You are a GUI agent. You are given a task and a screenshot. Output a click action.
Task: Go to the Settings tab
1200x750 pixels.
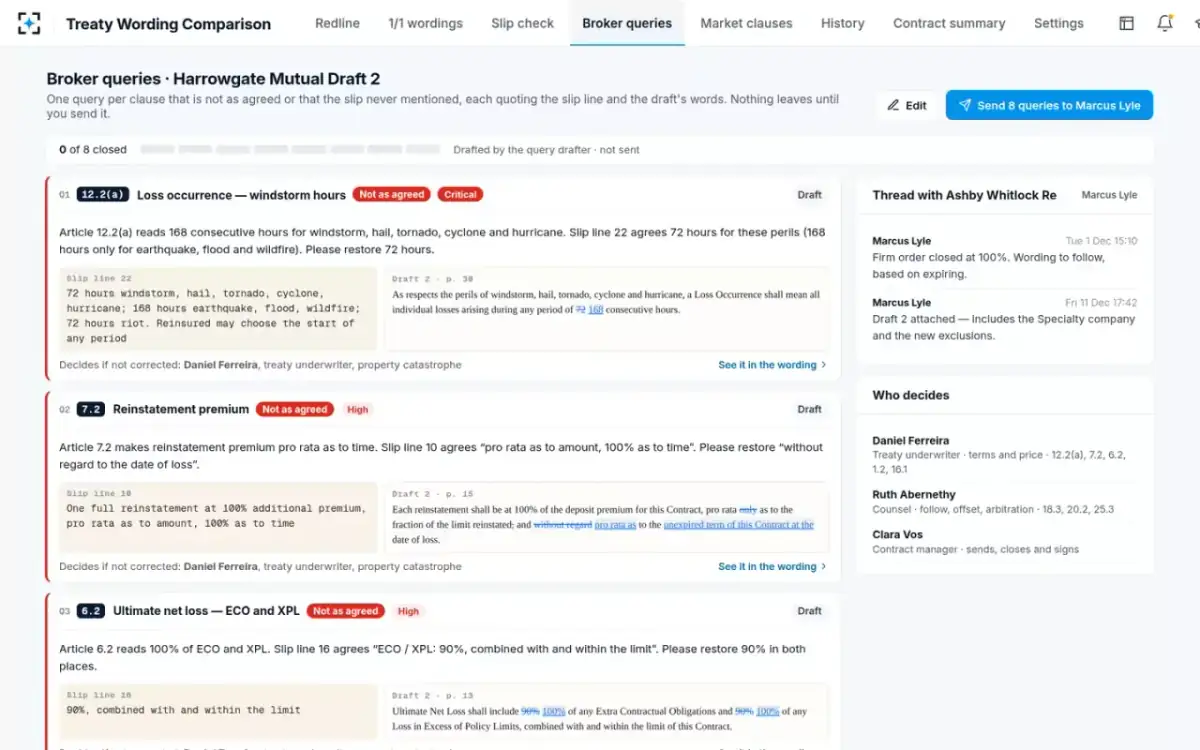(1058, 23)
